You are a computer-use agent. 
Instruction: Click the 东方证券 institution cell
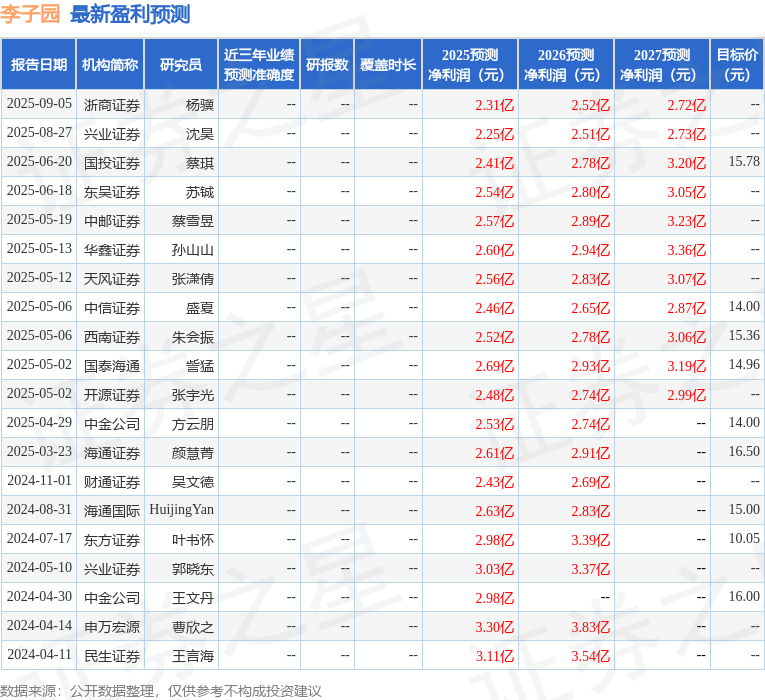pyautogui.click(x=112, y=540)
